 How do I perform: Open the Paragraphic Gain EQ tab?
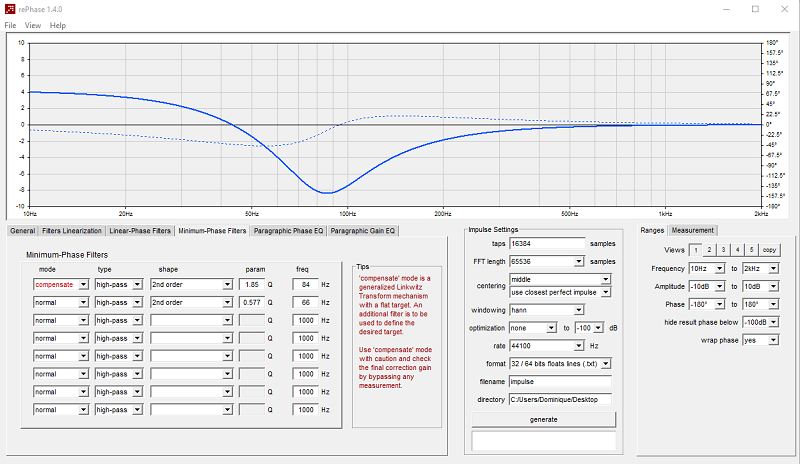coord(362,231)
